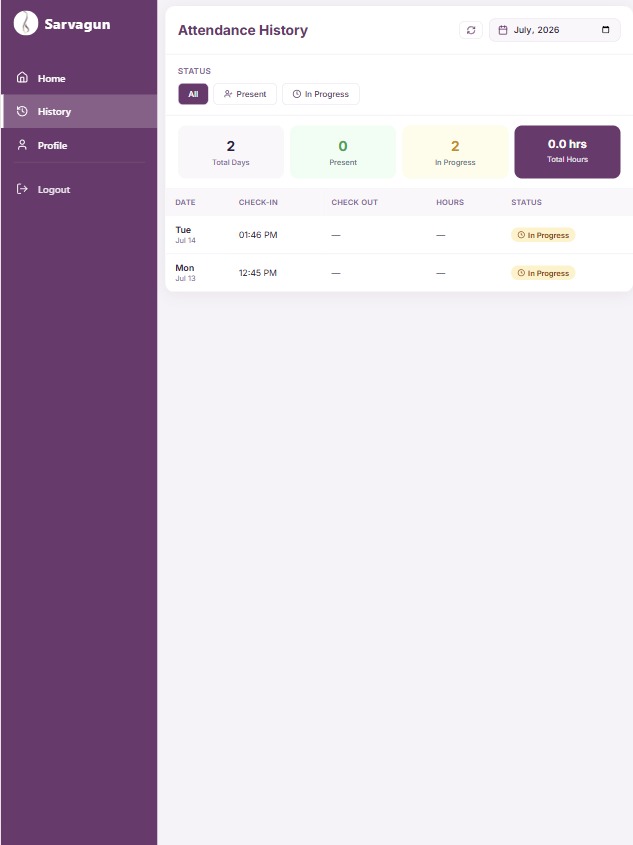Click the Profile person icon in sidebar
The height and width of the screenshot is (845, 633).
coord(22,145)
